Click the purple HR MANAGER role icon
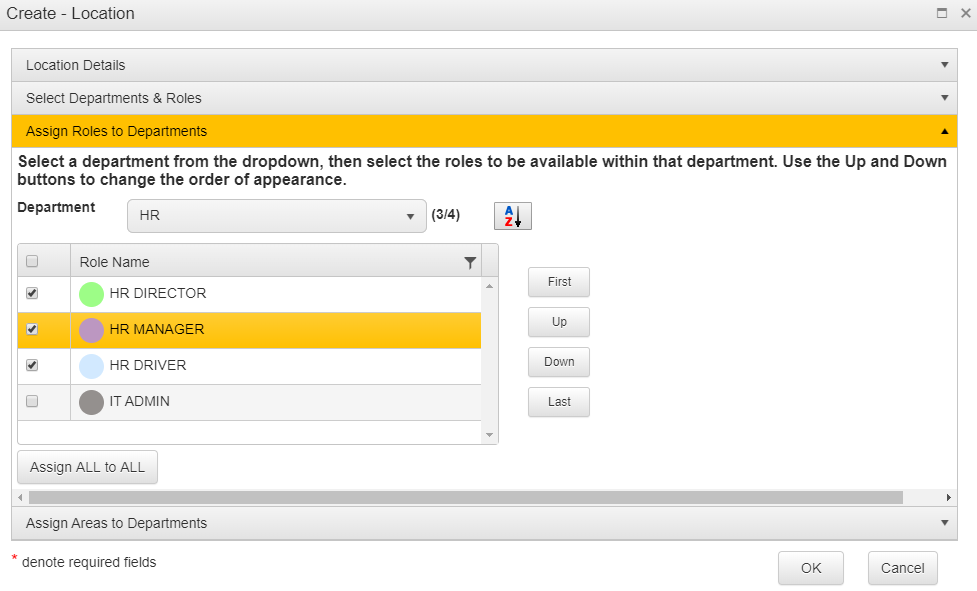 click(x=91, y=331)
